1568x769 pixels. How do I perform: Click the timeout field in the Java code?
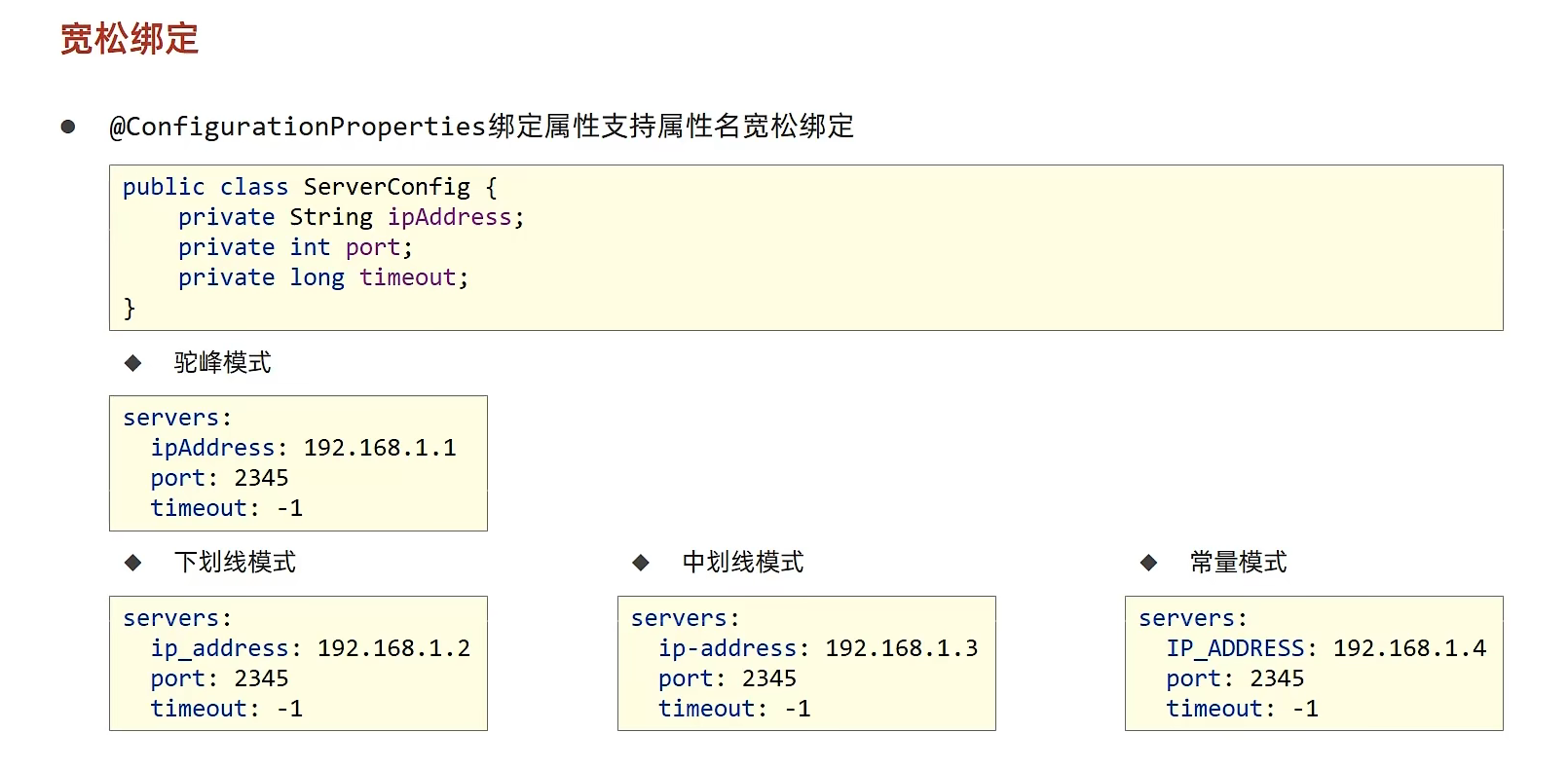[408, 277]
